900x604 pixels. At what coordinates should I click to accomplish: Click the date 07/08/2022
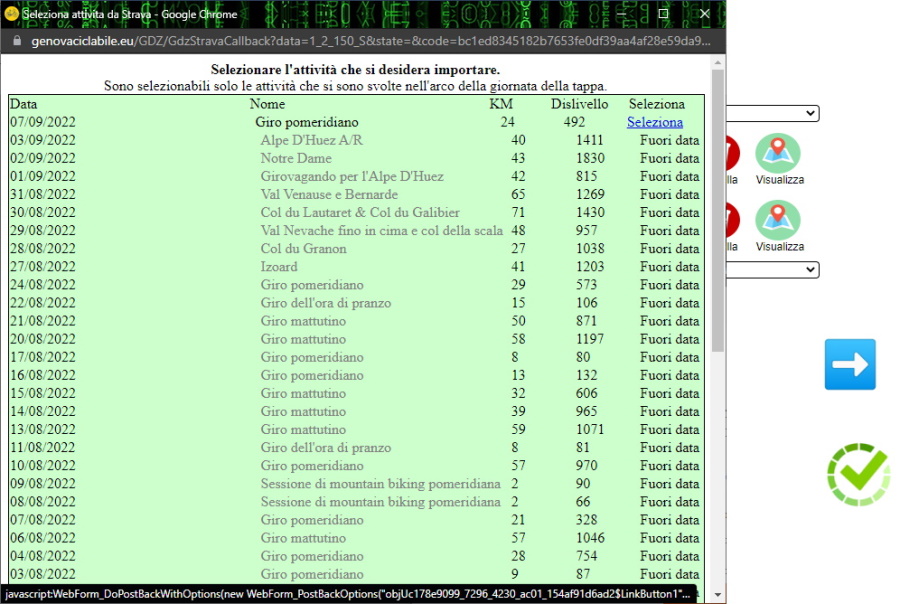click(43, 520)
